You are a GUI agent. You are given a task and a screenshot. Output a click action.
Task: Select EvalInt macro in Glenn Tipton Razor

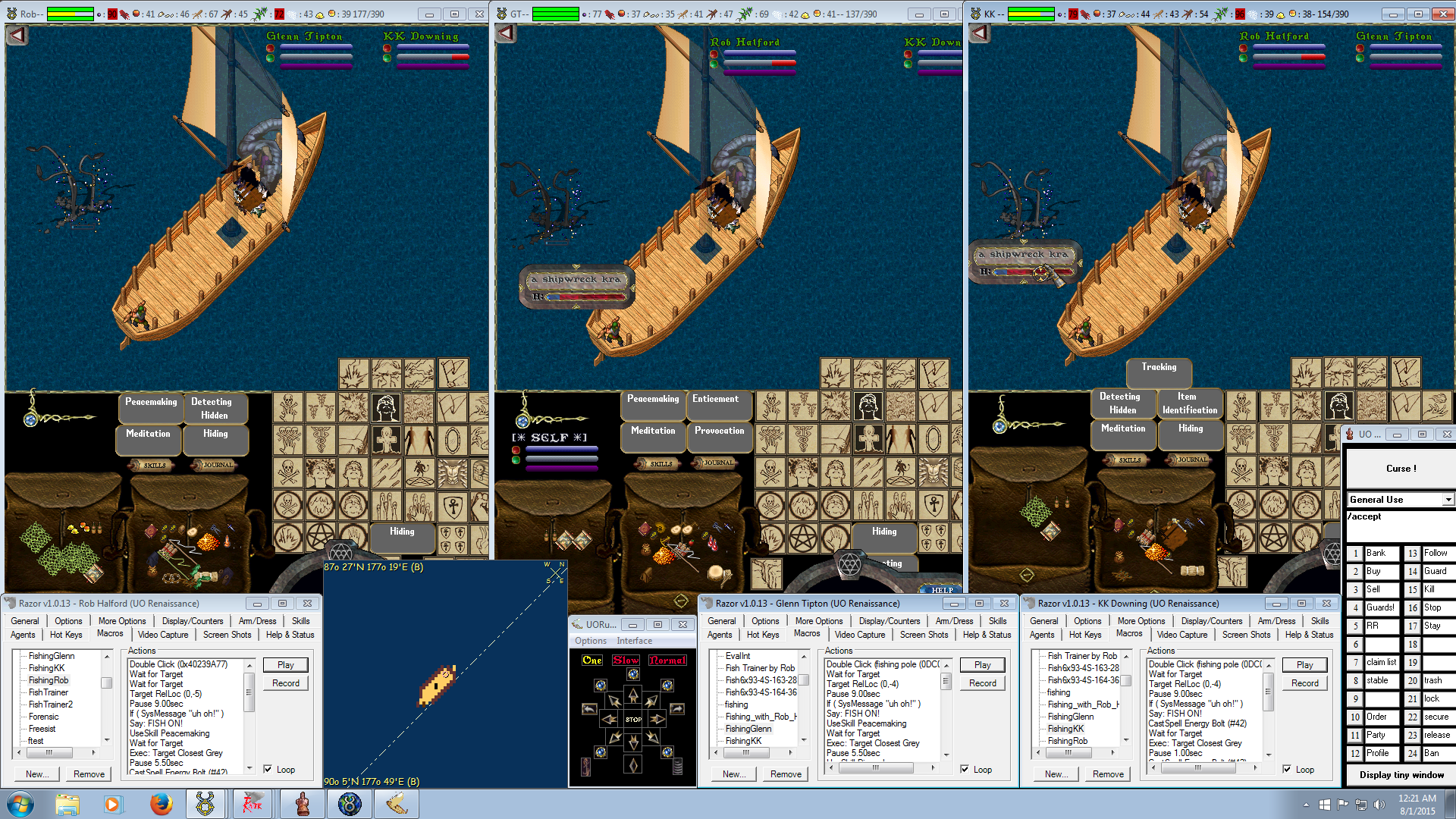[738, 656]
